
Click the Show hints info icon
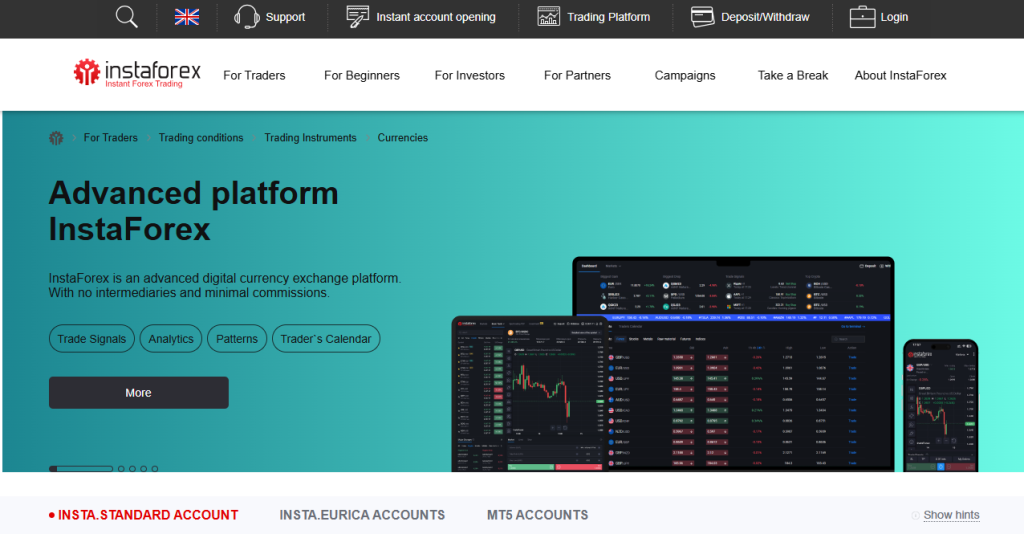[x=916, y=515]
